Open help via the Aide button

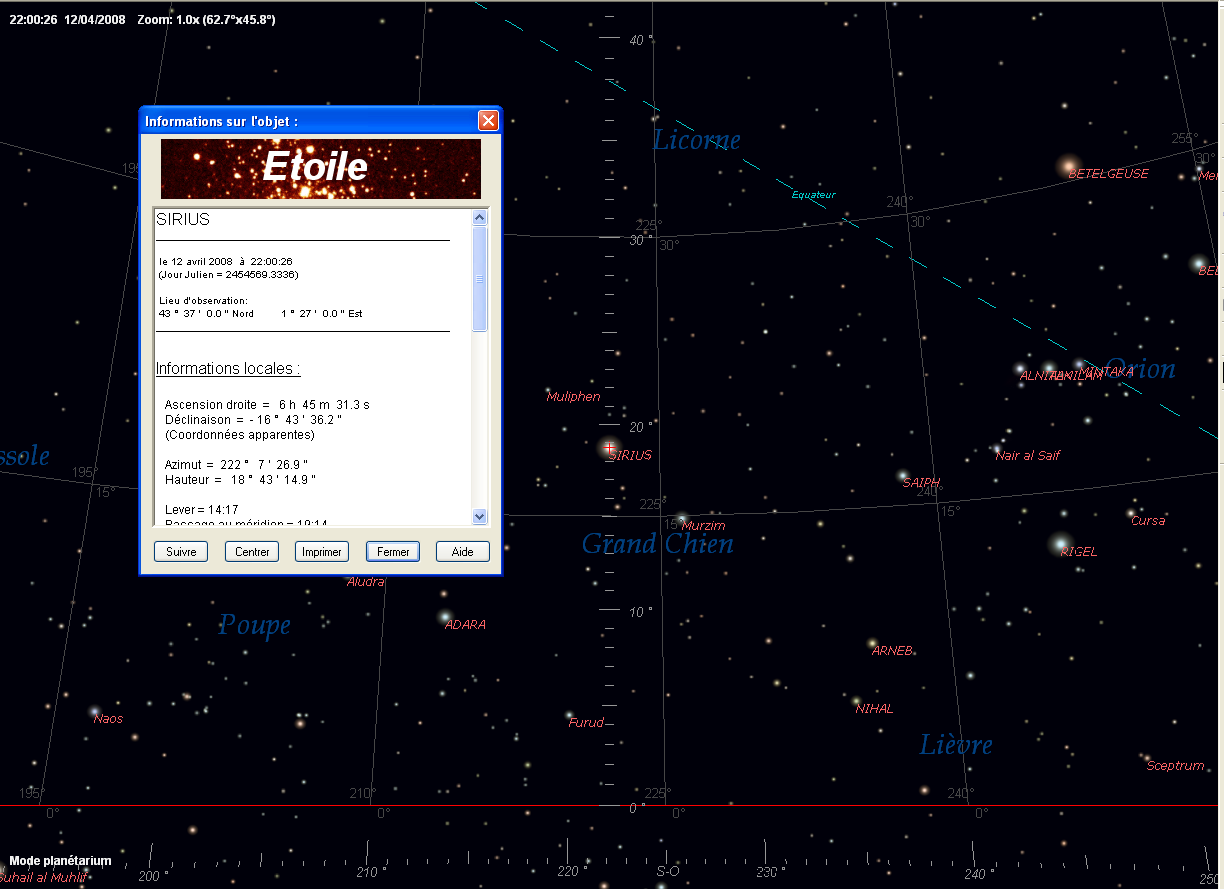point(462,552)
